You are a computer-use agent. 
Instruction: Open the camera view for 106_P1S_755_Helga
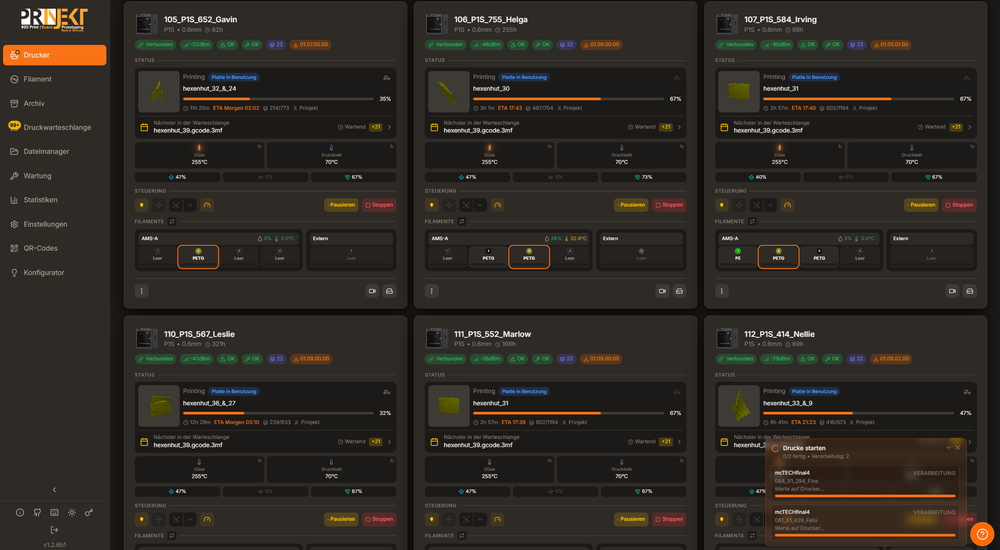click(662, 291)
